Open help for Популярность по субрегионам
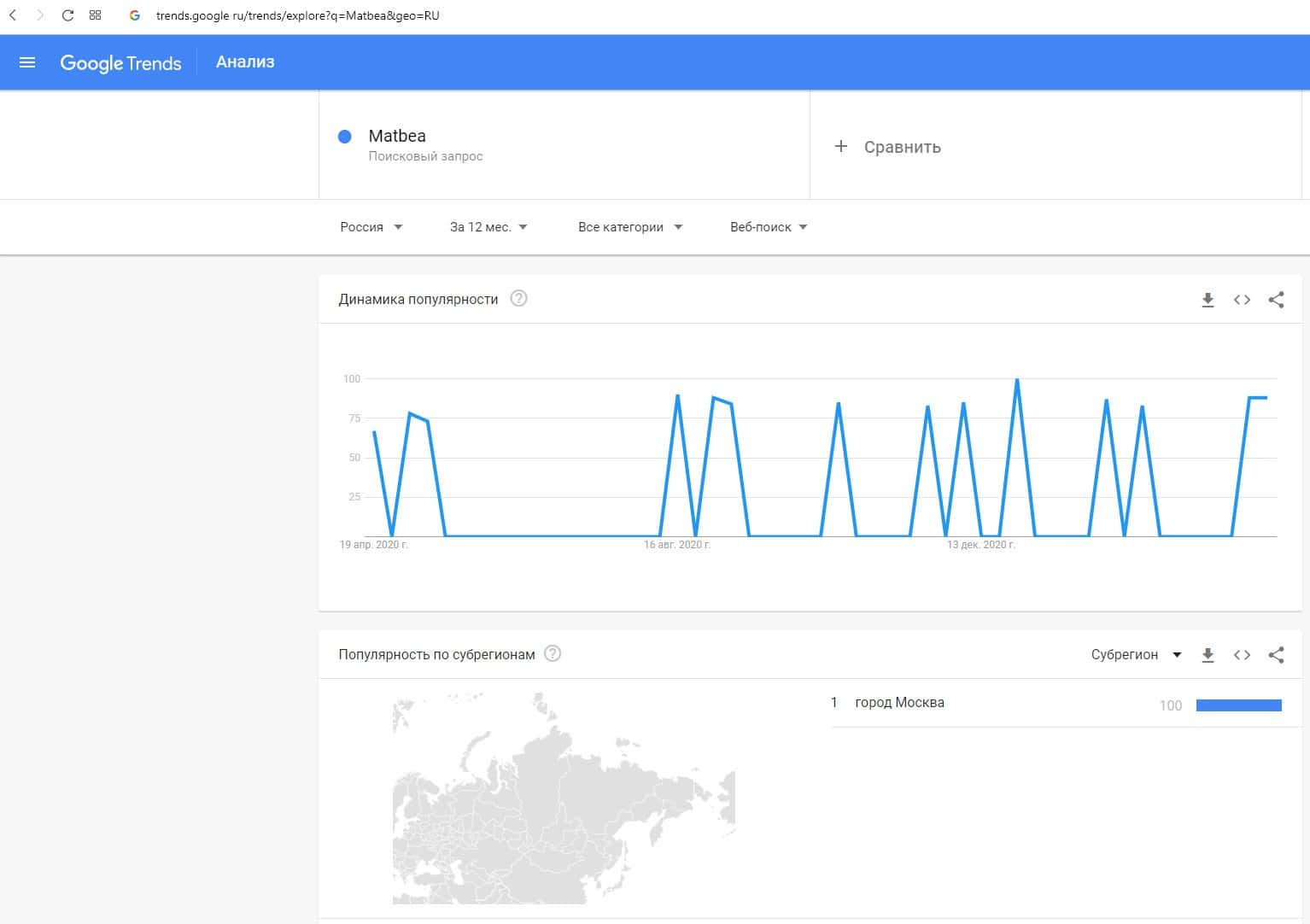The height and width of the screenshot is (924, 1310). coord(553,654)
